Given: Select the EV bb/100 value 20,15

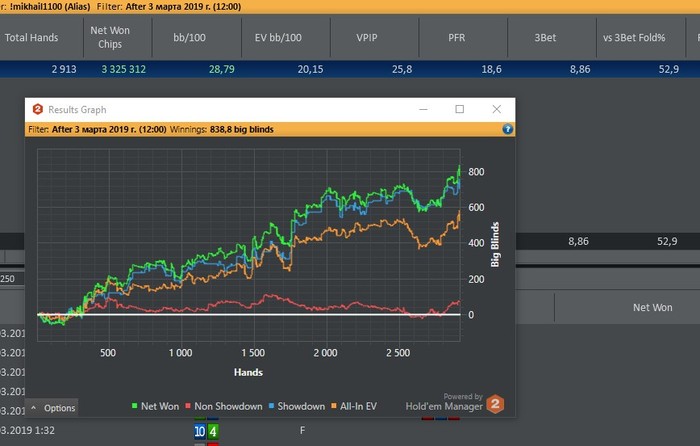Looking at the screenshot, I should [310, 70].
